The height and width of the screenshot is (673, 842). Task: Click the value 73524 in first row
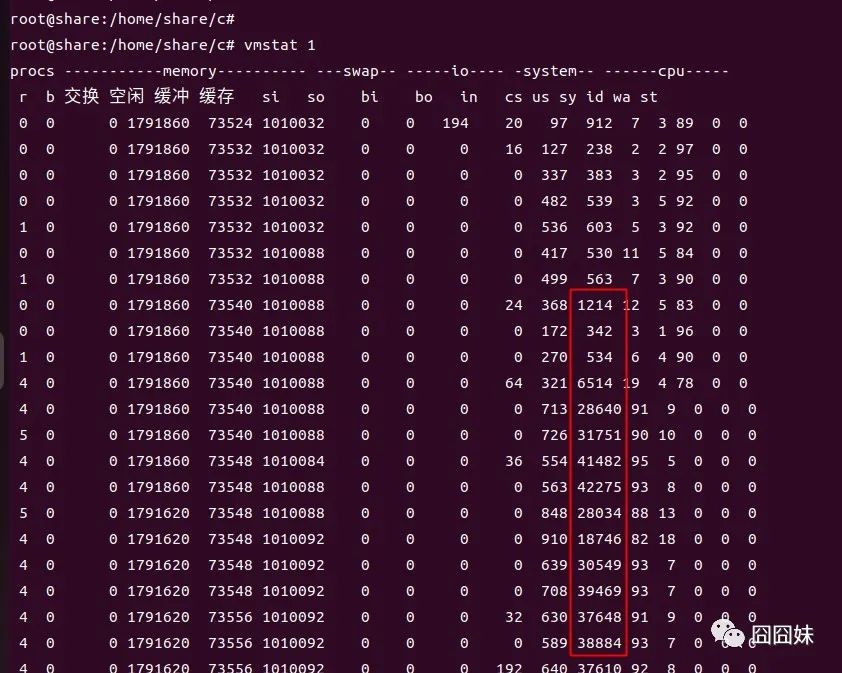[x=230, y=123]
